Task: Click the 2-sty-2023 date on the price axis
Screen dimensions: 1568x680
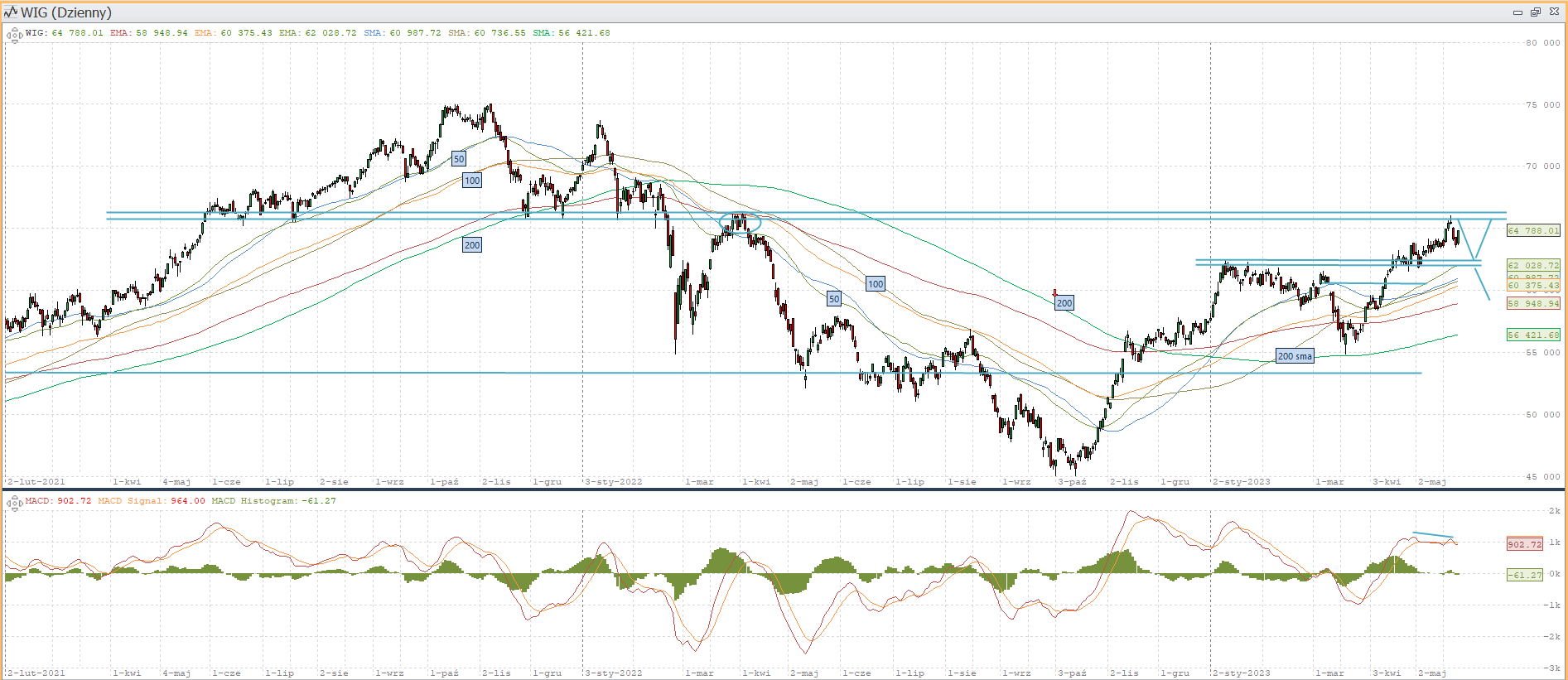Action: tap(1241, 481)
